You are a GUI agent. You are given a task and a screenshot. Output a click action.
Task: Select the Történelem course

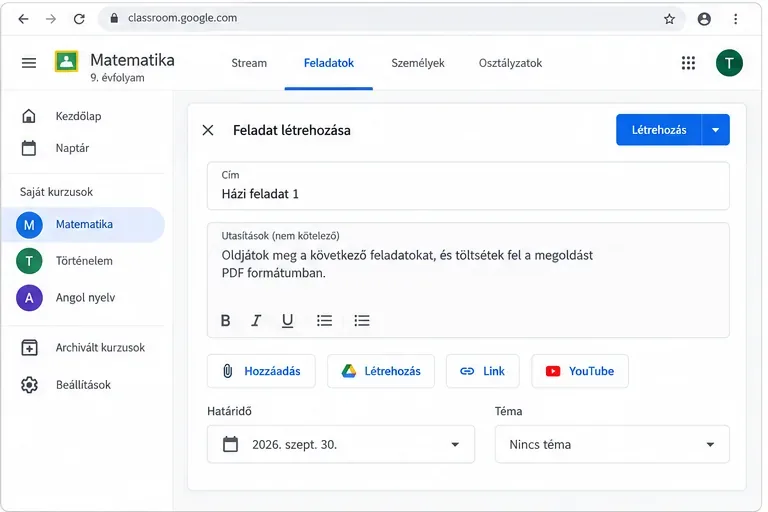coord(84,261)
